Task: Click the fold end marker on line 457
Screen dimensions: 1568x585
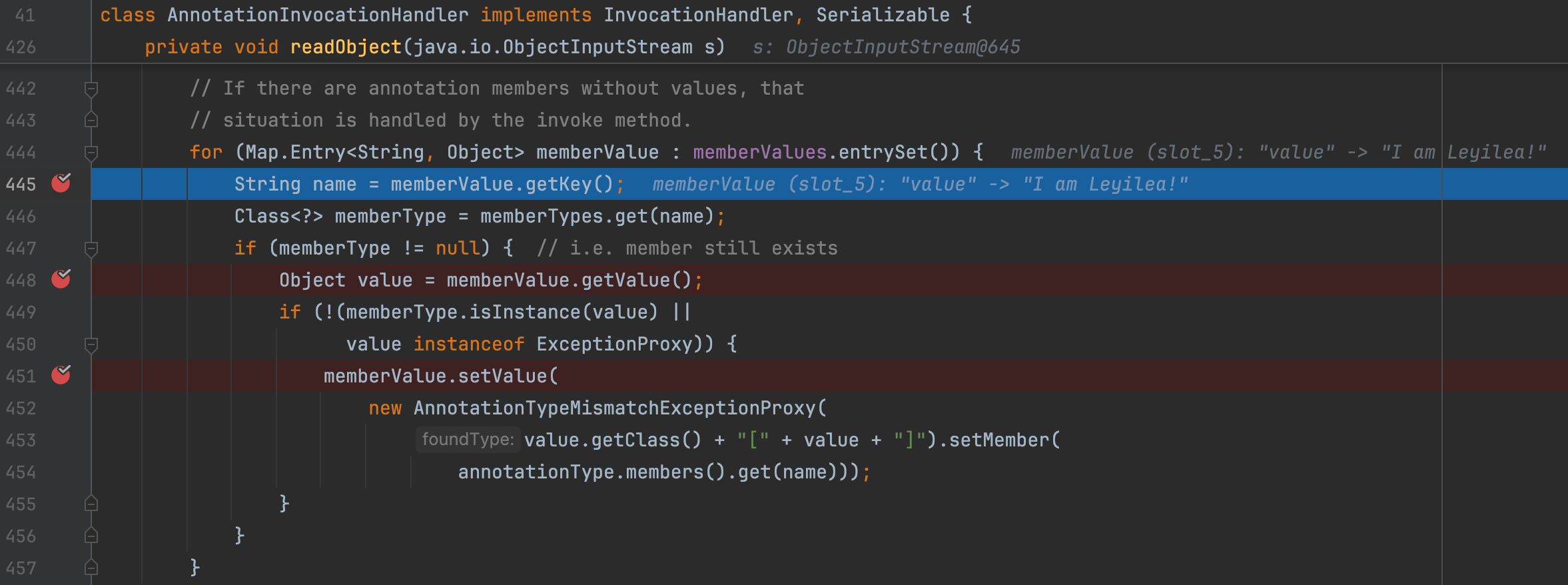Action: (91, 568)
